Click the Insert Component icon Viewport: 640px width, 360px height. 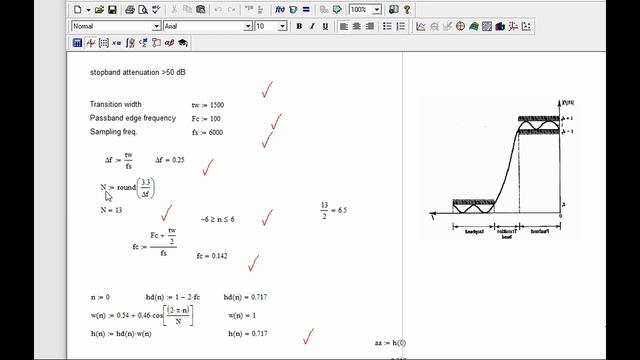click(x=337, y=9)
